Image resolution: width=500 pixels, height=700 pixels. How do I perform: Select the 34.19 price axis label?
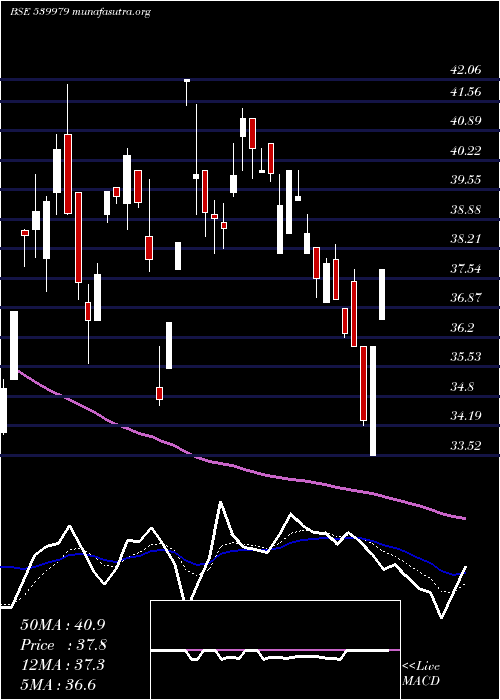coord(466,416)
